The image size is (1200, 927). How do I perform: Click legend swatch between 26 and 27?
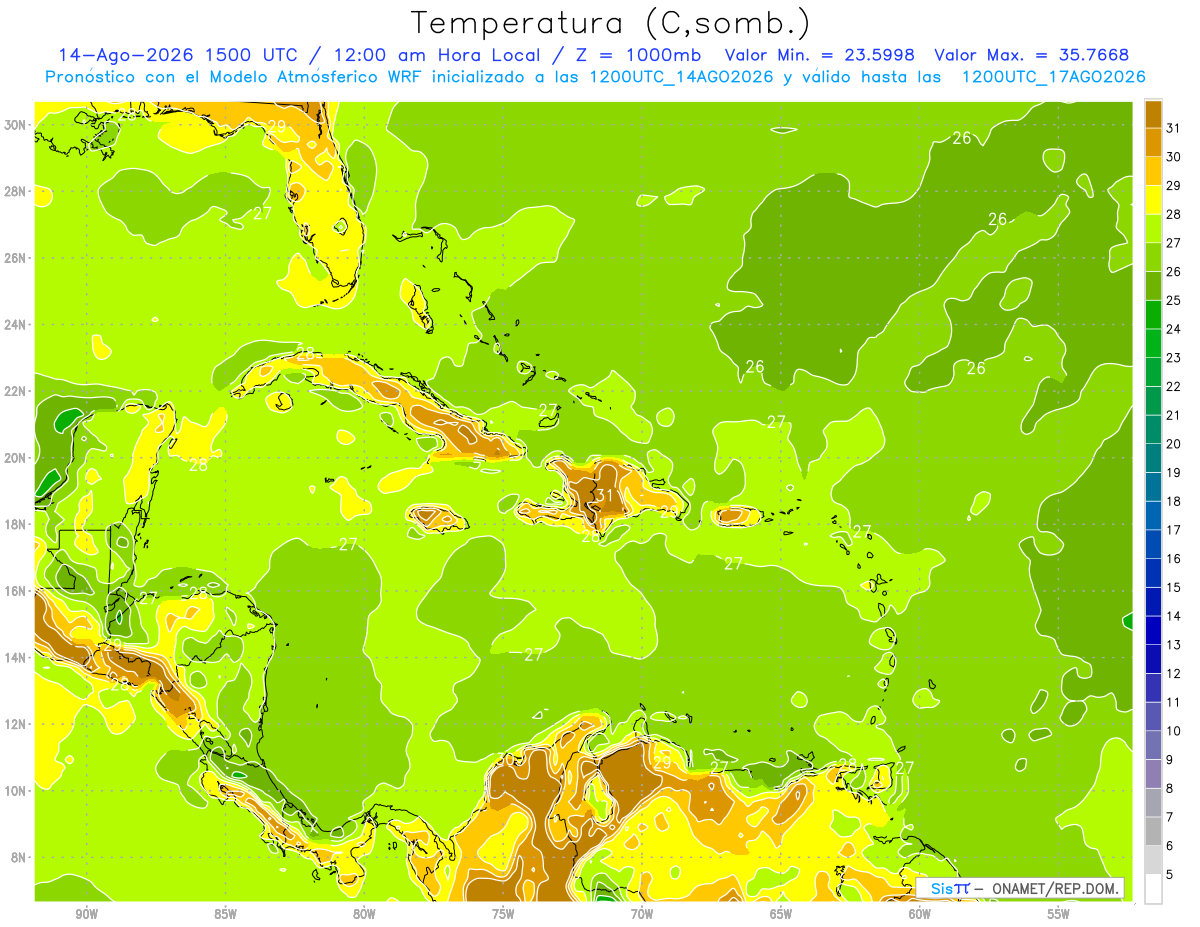[x=1153, y=257]
